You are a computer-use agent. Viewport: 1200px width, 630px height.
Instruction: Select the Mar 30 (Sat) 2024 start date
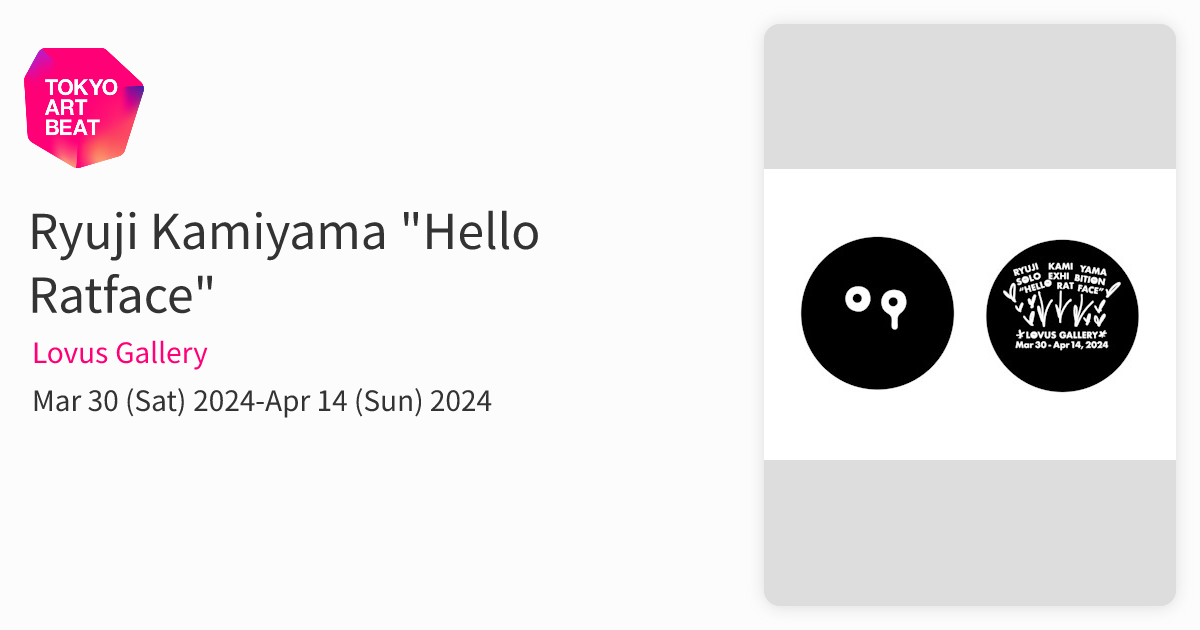point(145,402)
